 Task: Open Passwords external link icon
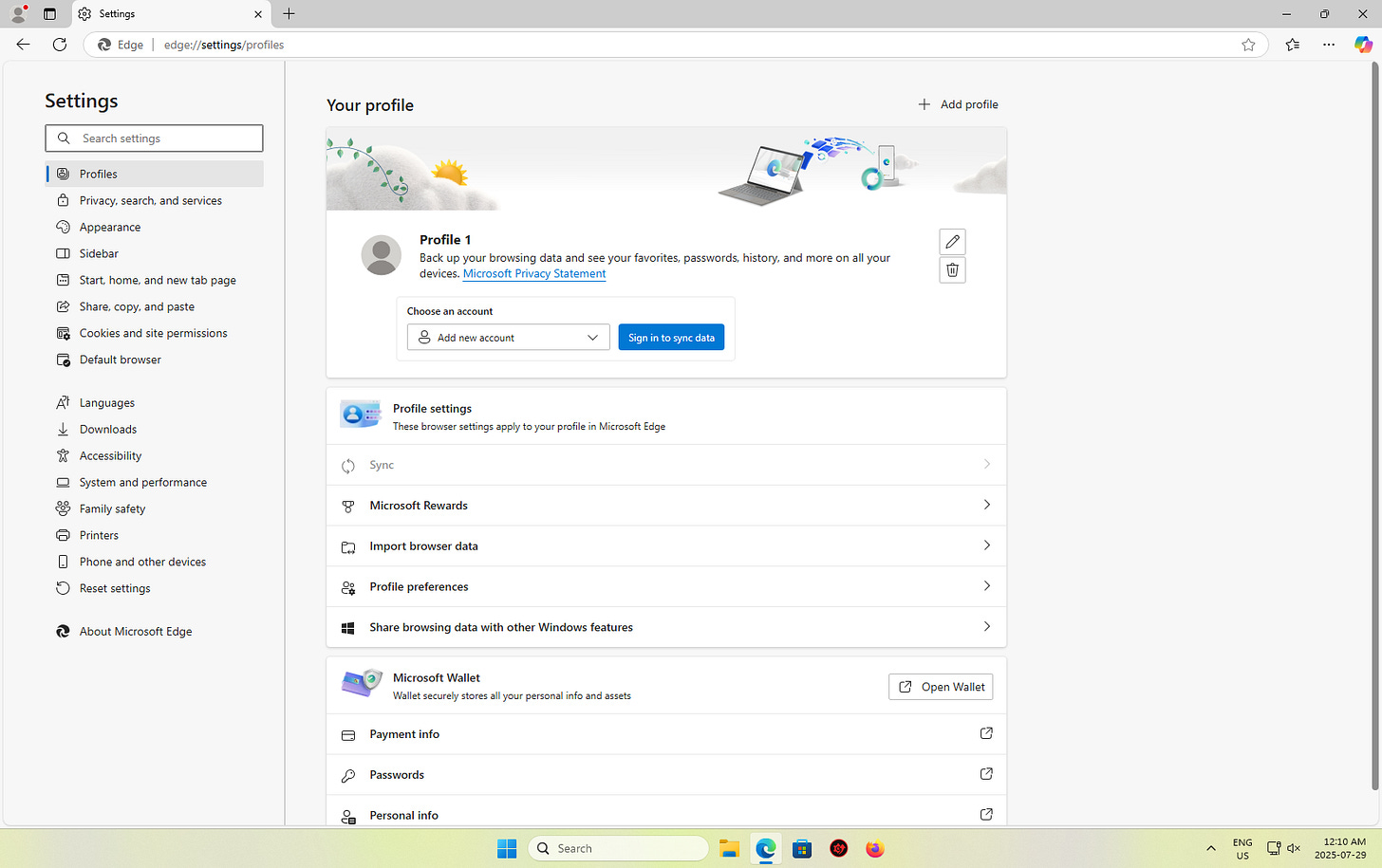pyautogui.click(x=986, y=774)
